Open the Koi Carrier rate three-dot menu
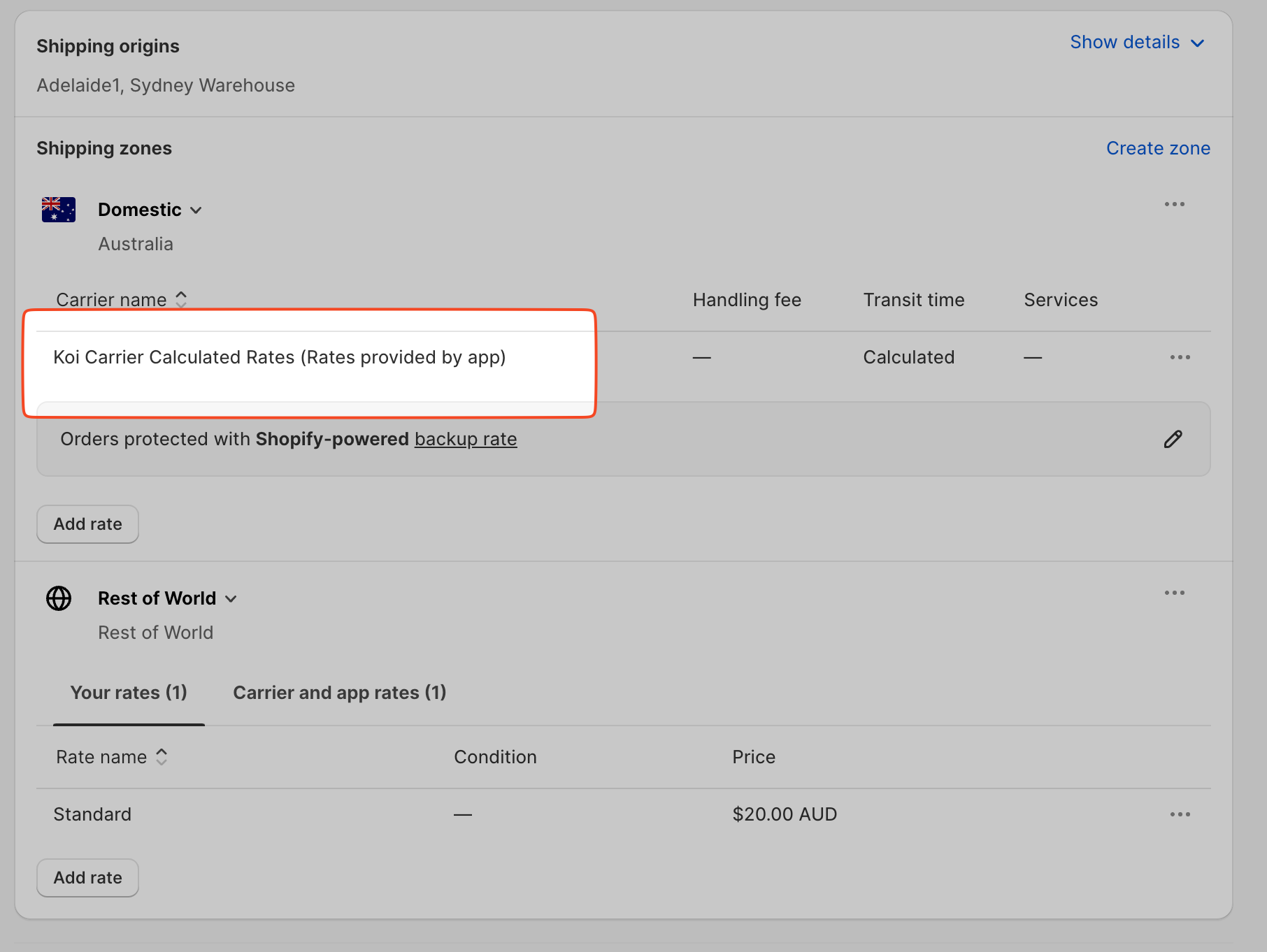The height and width of the screenshot is (952, 1267). (1180, 357)
